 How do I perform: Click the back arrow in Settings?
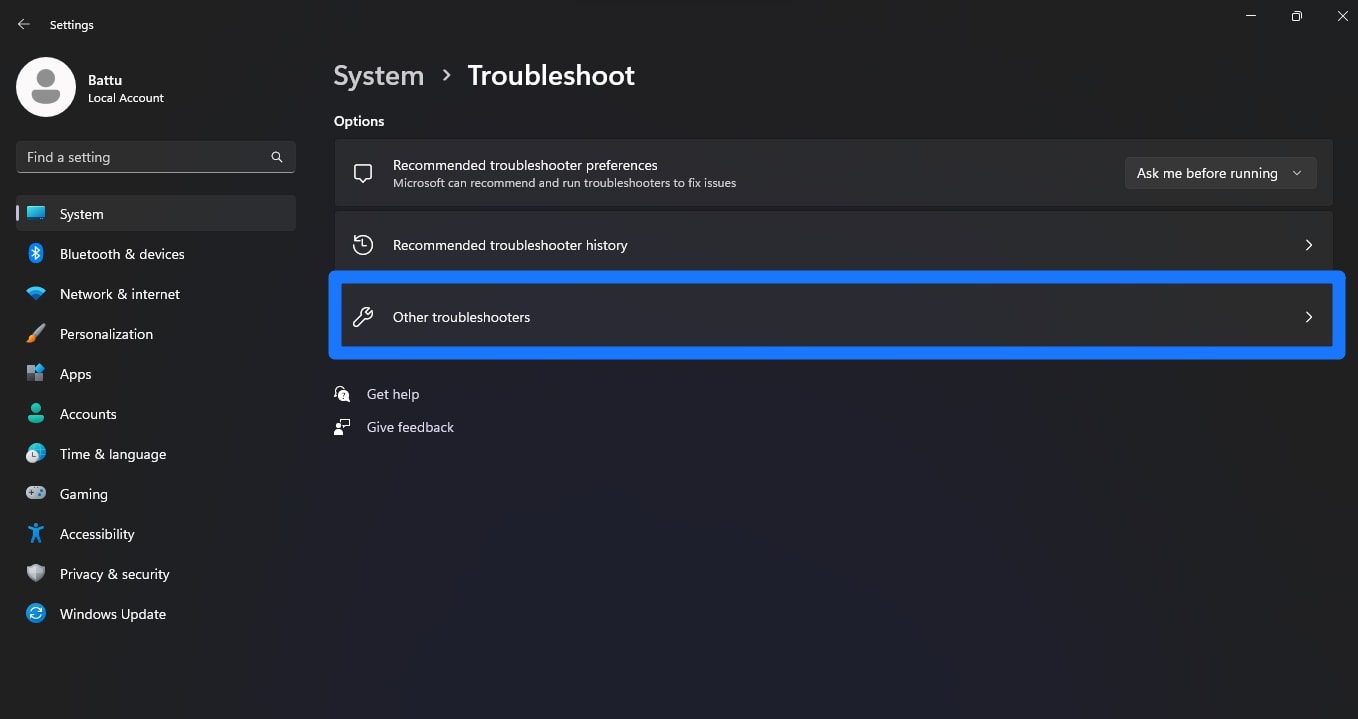pyautogui.click(x=23, y=23)
